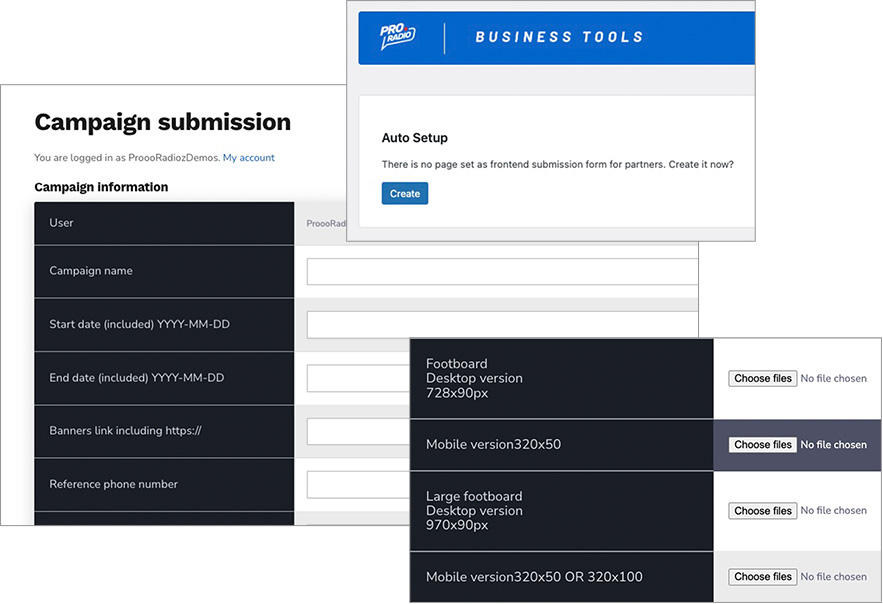Choose files for the Mobile version320x50 row
883x604 pixels.
(762, 445)
